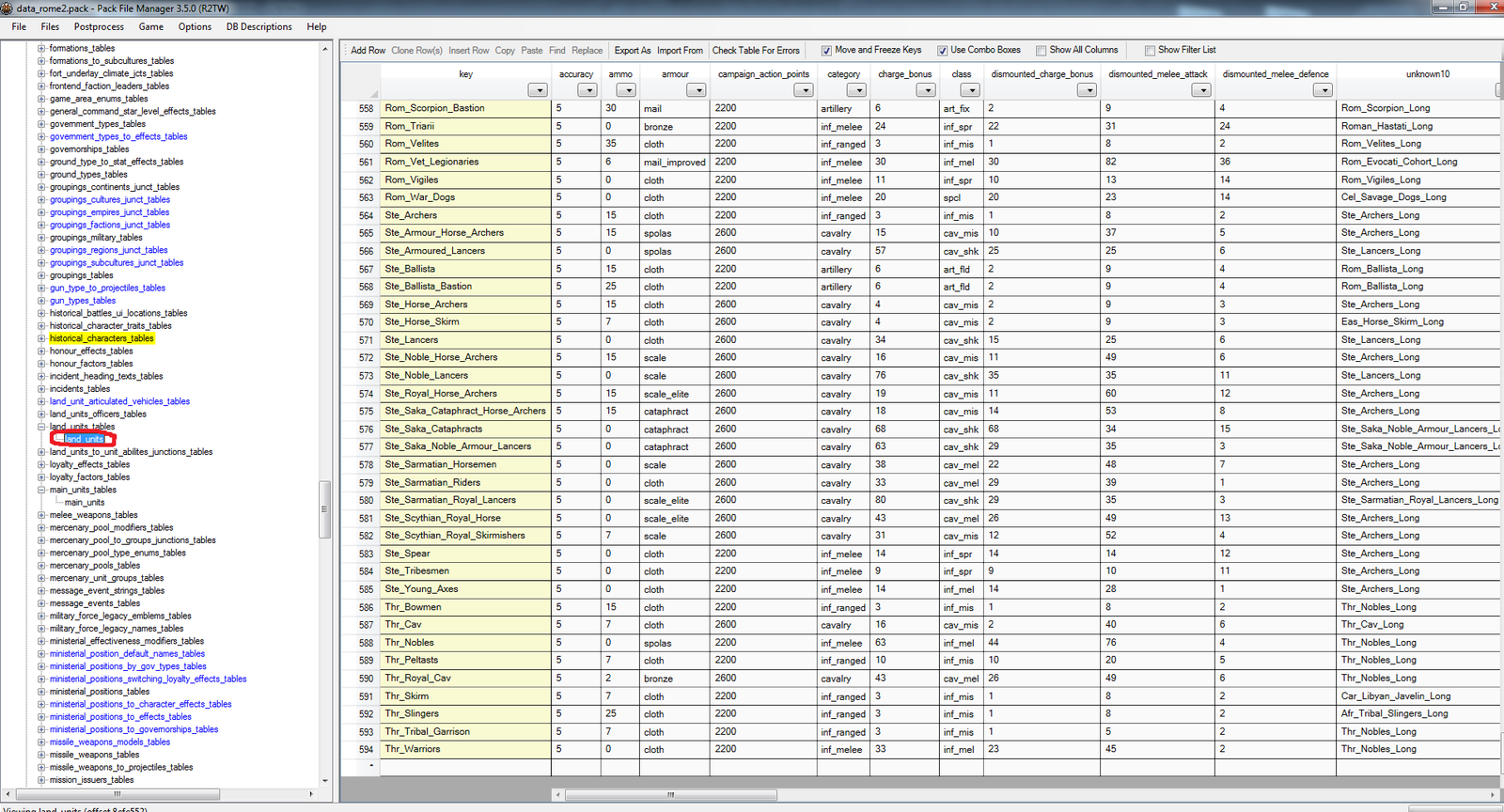Collapse the land_units_tables tree node
1504x812 pixels.
(x=41, y=427)
